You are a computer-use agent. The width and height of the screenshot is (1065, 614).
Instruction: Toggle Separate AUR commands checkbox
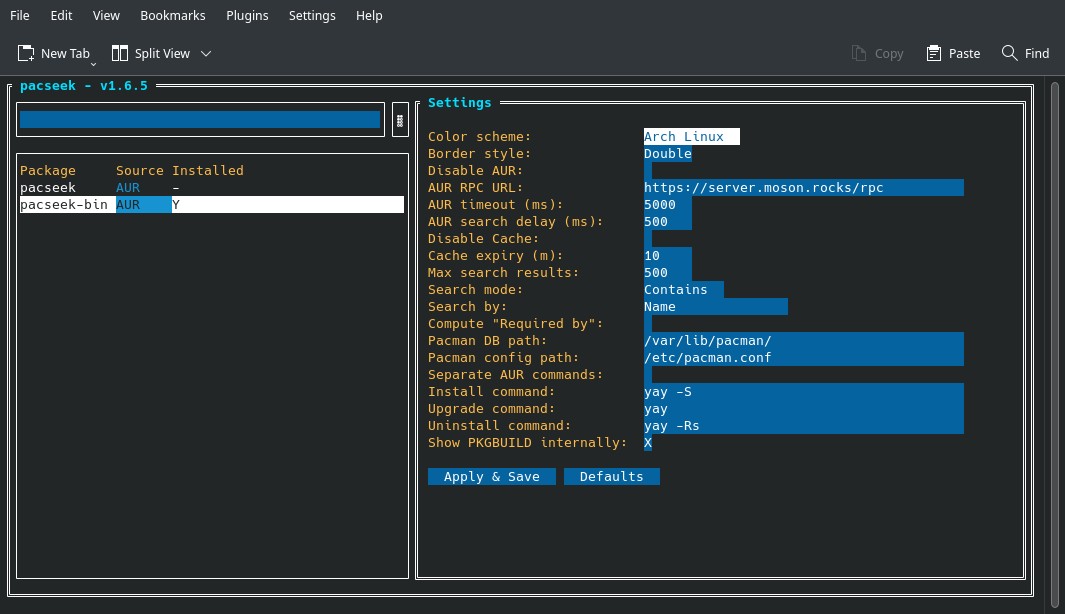[648, 374]
